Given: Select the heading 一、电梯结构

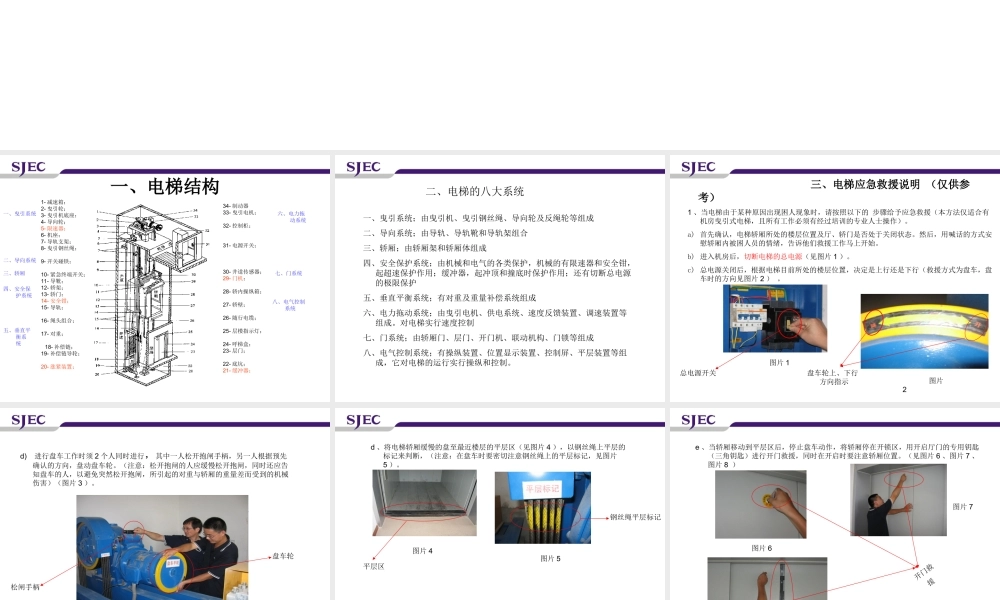Looking at the screenshot, I should pyautogui.click(x=165, y=187).
